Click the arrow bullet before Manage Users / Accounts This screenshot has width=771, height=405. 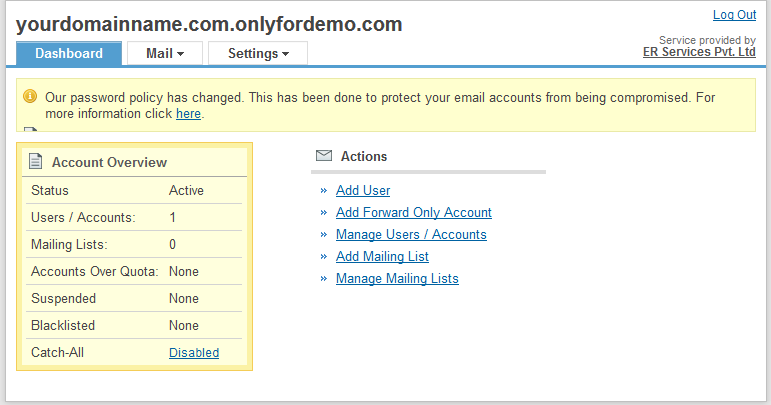click(324, 234)
